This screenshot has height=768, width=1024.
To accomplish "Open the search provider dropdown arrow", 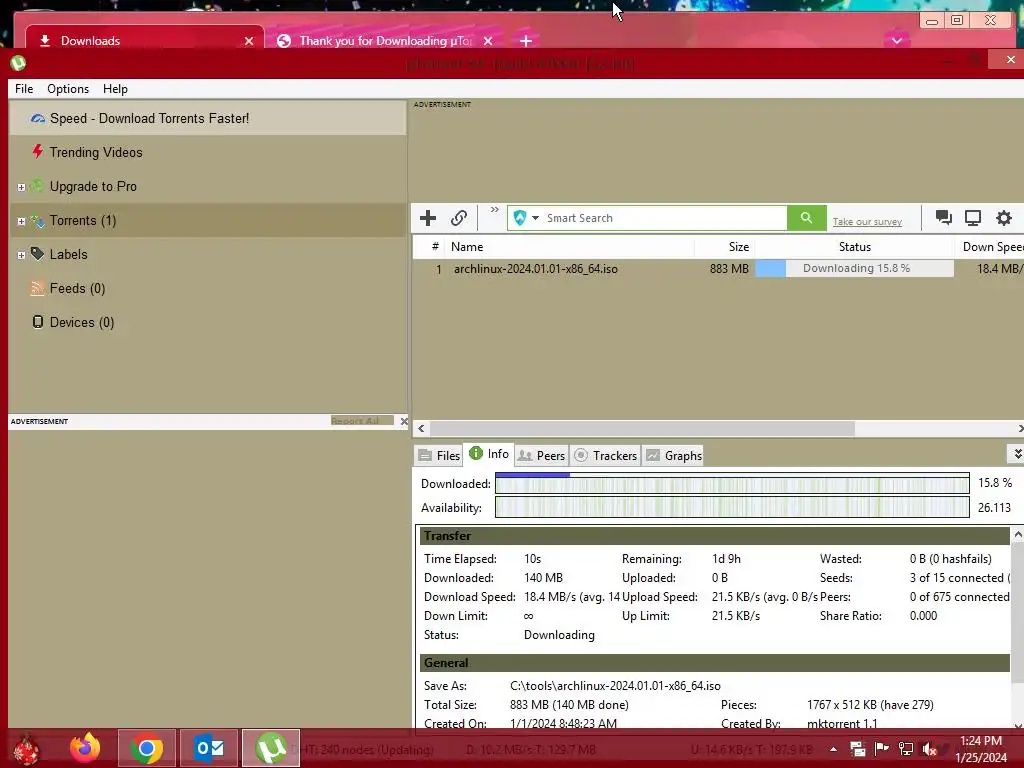I will pos(536,218).
